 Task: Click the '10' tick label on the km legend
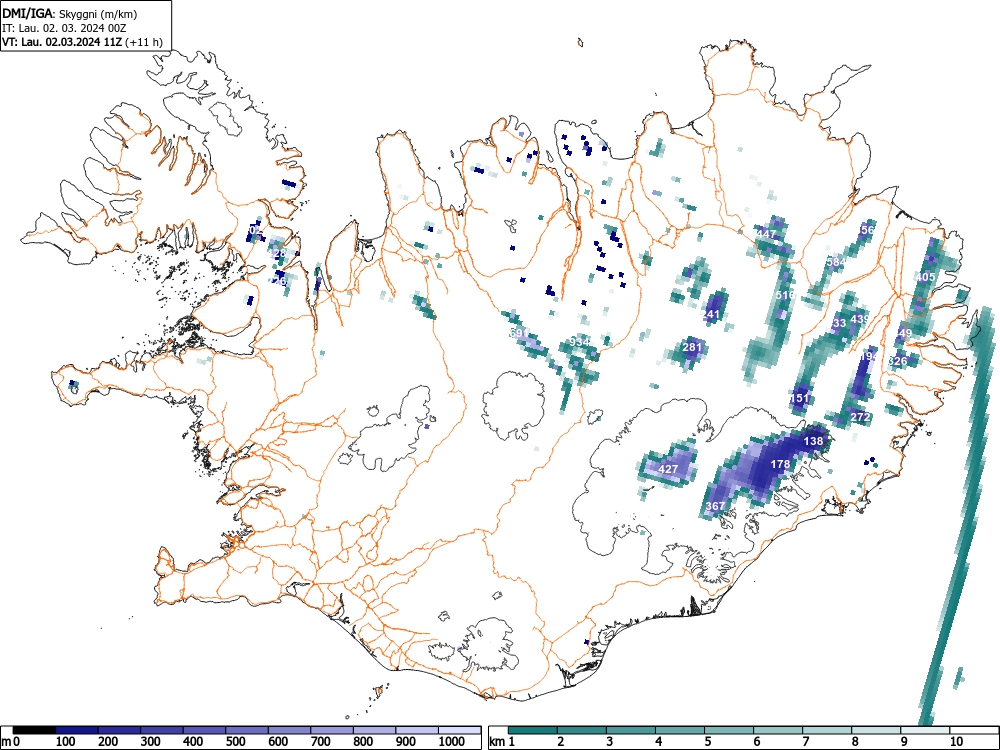(955, 742)
